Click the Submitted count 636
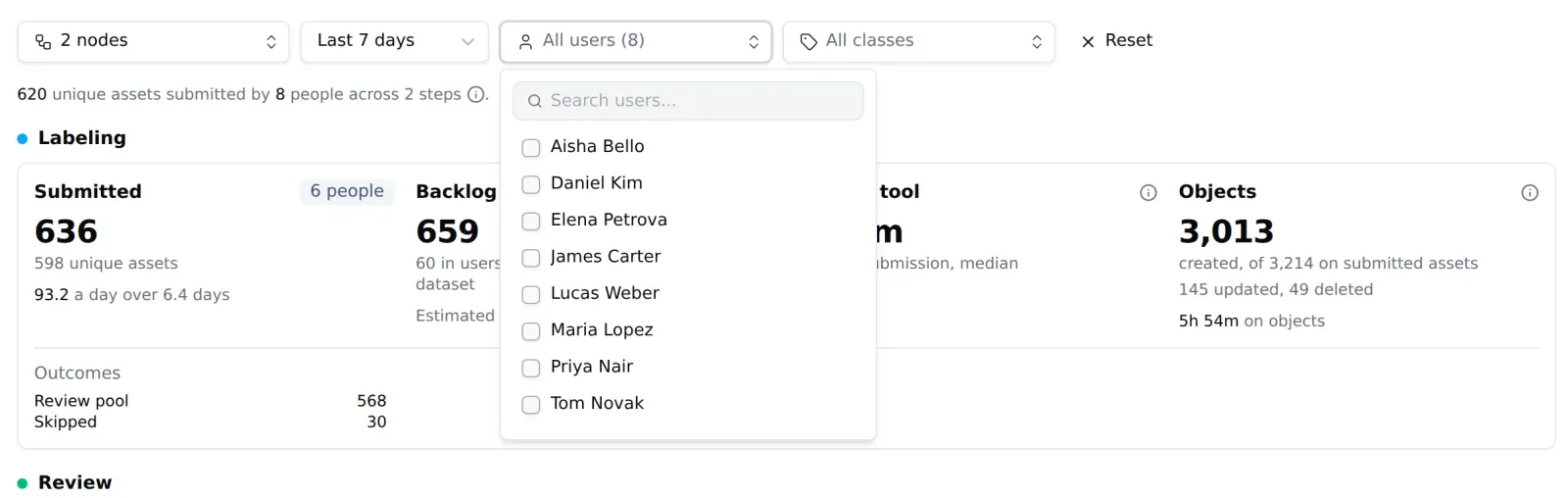The width and height of the screenshot is (1568, 498). click(x=67, y=231)
